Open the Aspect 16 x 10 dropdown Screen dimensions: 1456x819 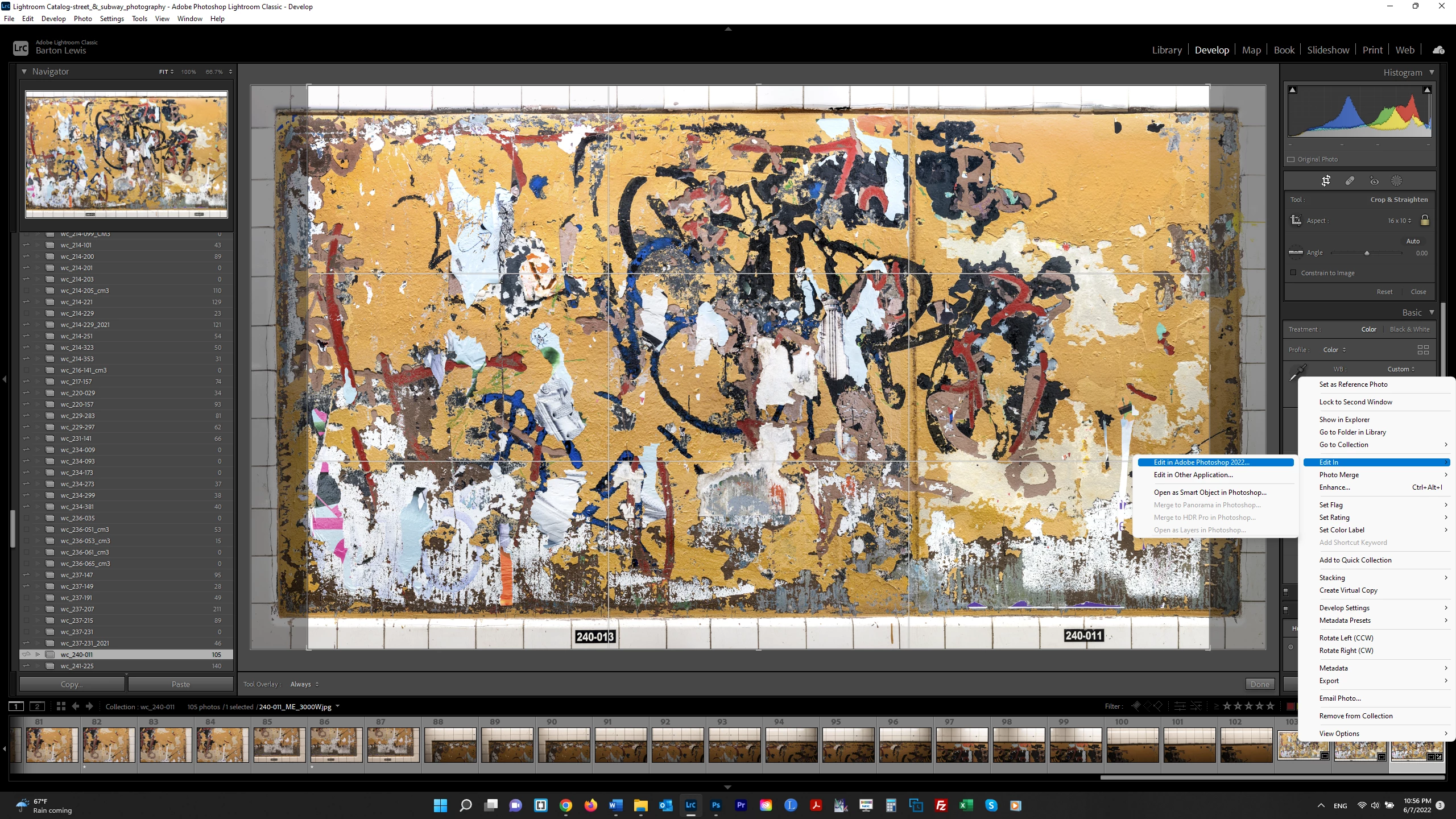click(x=1399, y=221)
